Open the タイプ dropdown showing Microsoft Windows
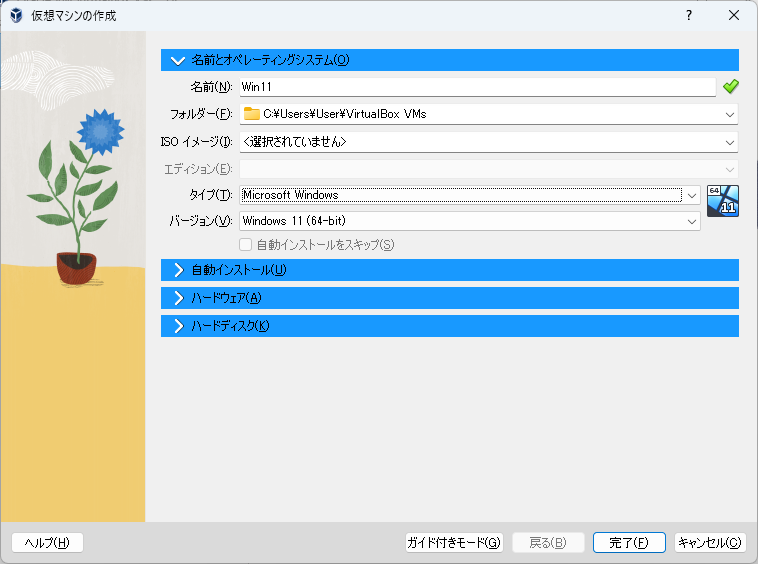The image size is (758, 564). coord(692,195)
